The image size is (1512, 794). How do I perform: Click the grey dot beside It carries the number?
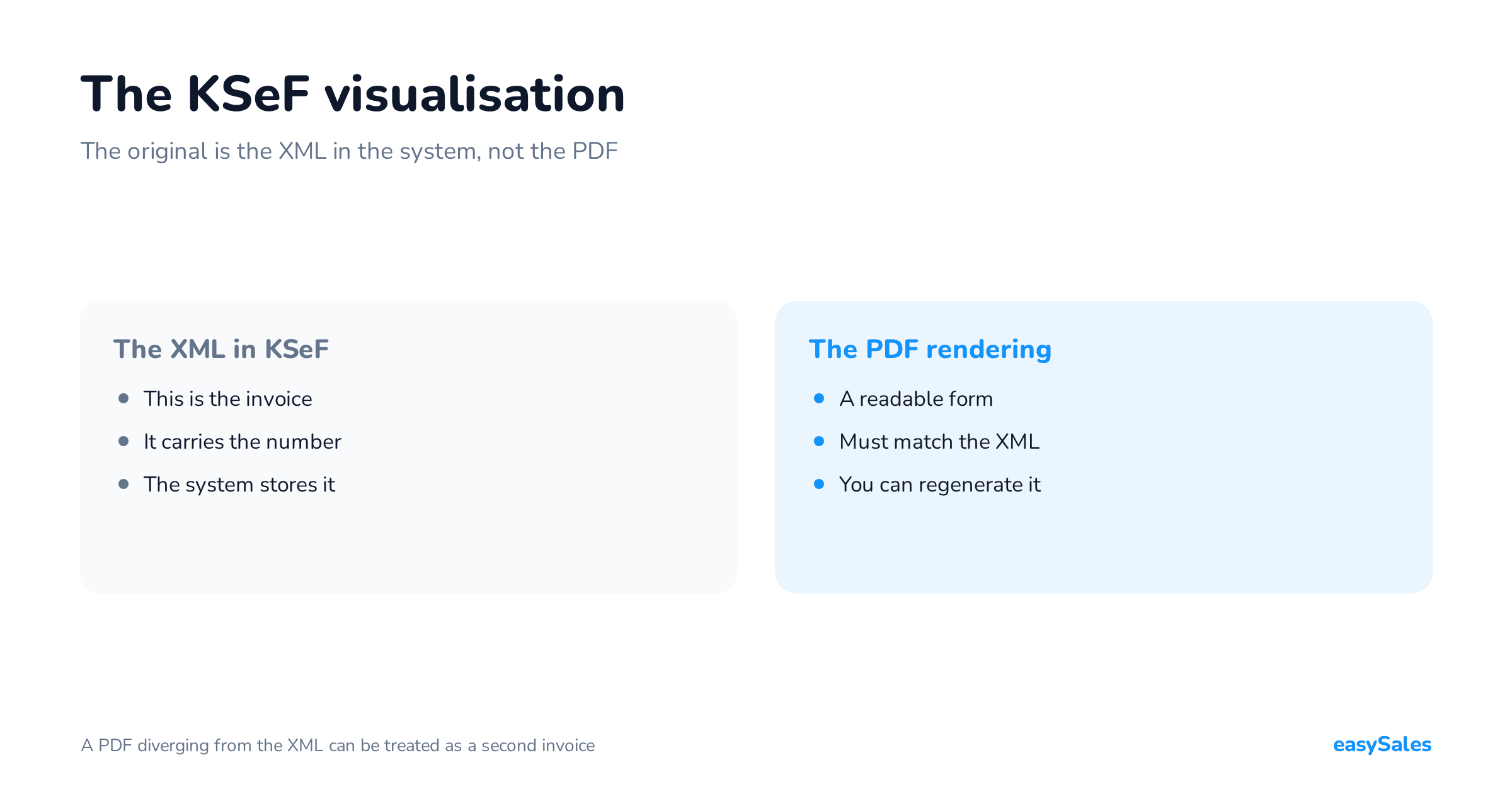click(x=123, y=441)
